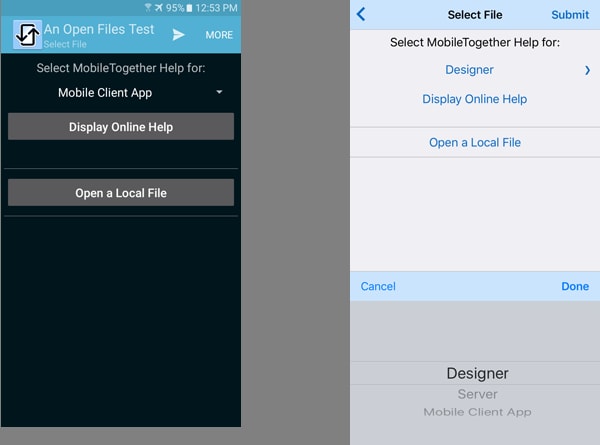The image size is (600, 445).
Task: Open the Mobile Client App dropdown
Action: point(140,92)
